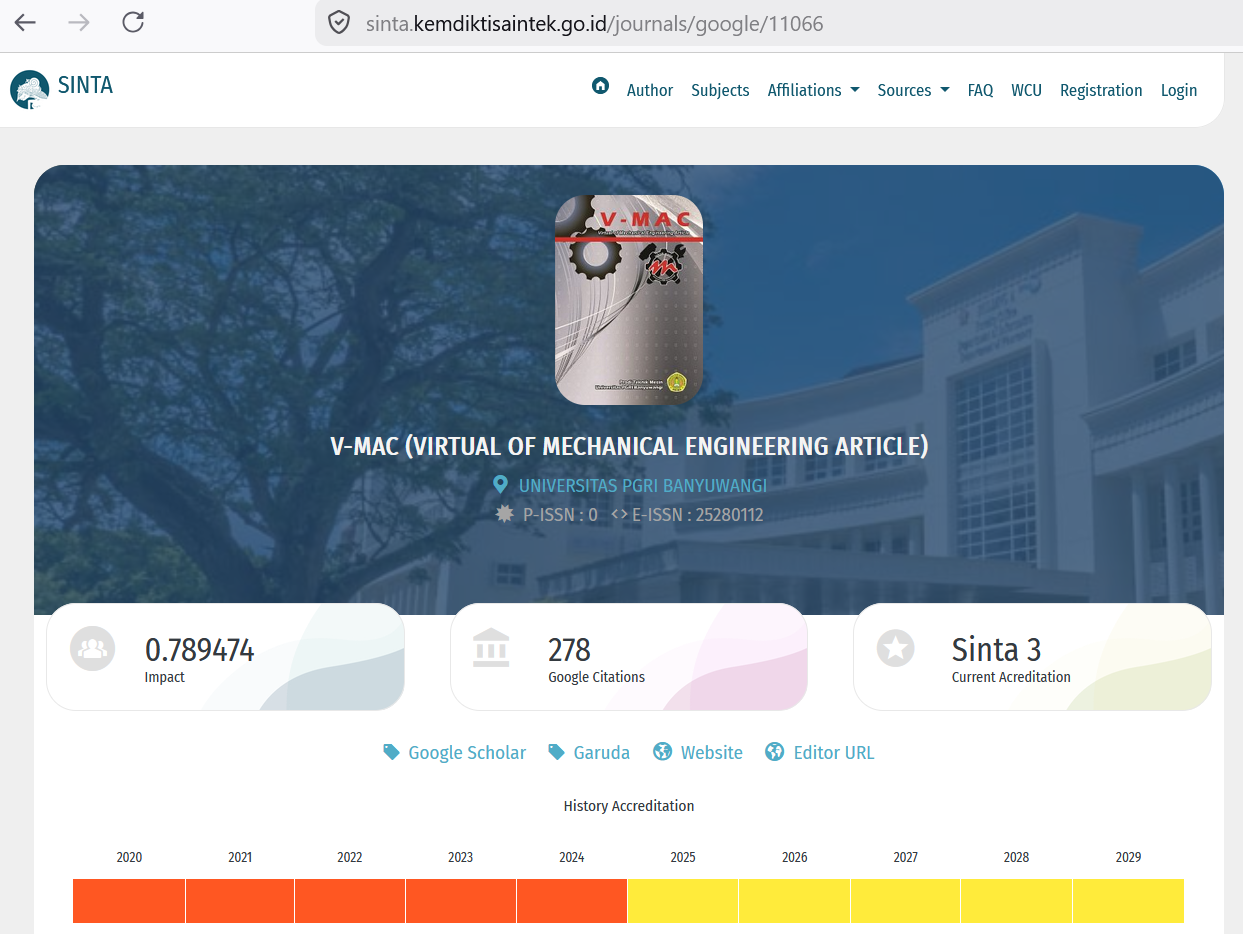Click the yellow 2025 accreditation bar
Screen dimensions: 1243x934
683,901
